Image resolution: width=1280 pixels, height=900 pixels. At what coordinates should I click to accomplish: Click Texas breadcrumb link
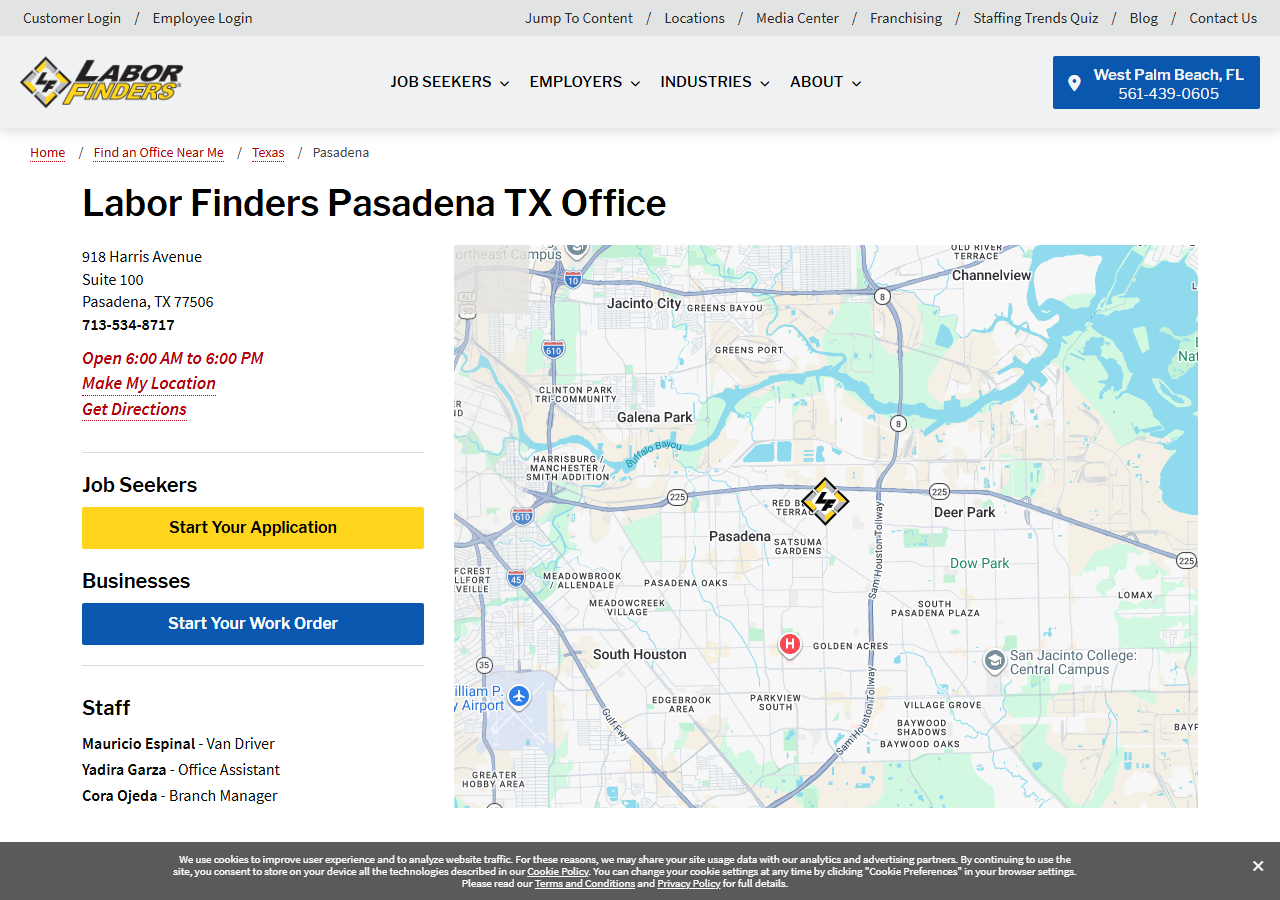(x=268, y=153)
